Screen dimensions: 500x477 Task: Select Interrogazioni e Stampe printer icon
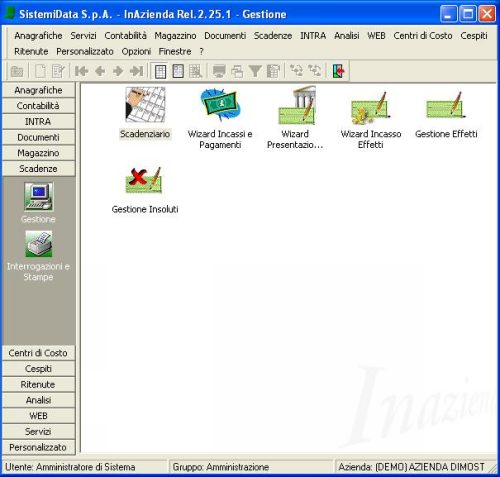point(38,244)
